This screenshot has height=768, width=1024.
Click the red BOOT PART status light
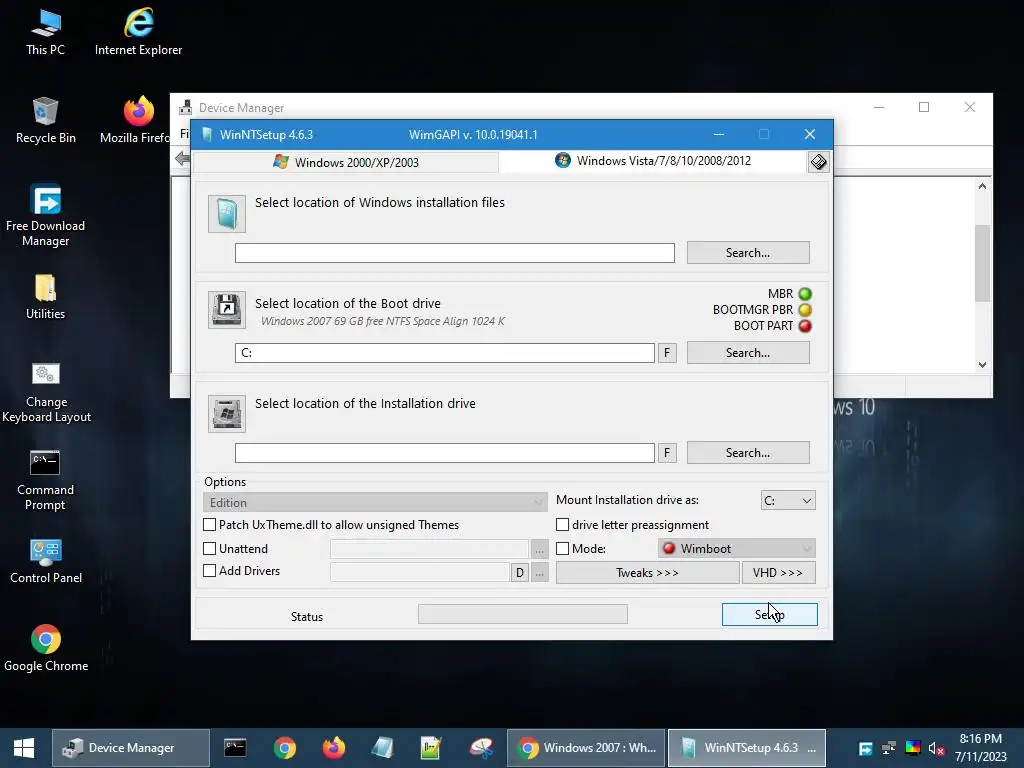click(x=805, y=326)
